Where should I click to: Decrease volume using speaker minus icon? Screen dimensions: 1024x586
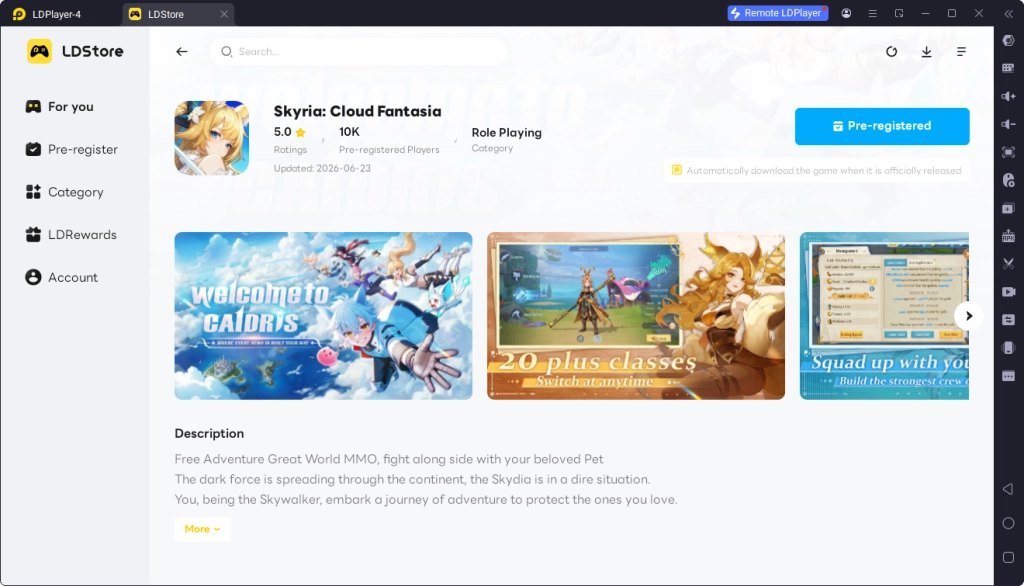[x=1008, y=124]
